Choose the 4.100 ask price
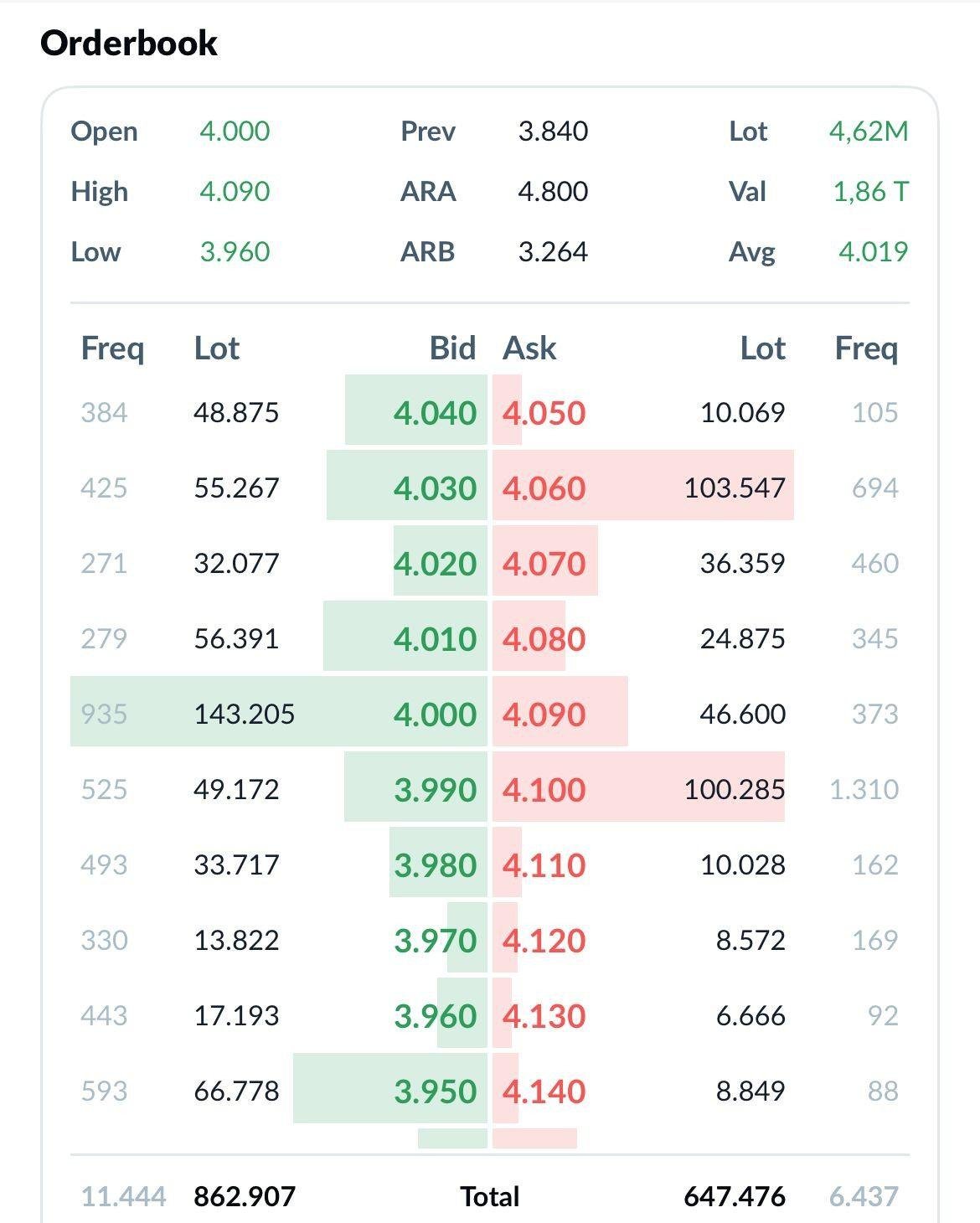This screenshot has width=980, height=1223. (x=544, y=790)
